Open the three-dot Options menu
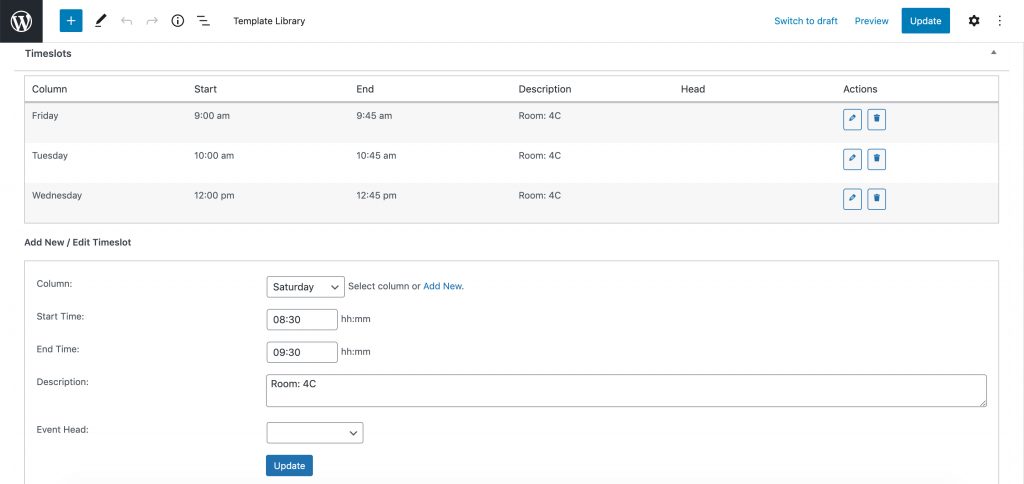 click(x=1000, y=21)
